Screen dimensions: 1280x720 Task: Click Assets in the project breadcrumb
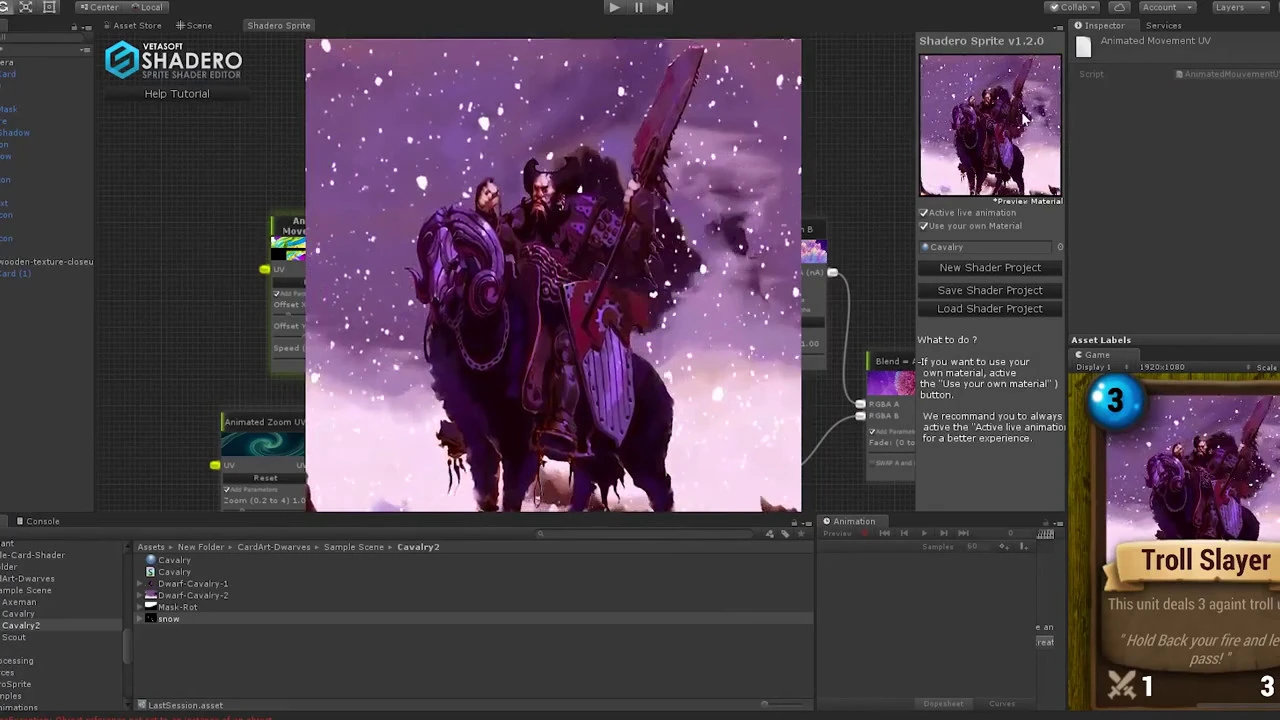pos(151,547)
